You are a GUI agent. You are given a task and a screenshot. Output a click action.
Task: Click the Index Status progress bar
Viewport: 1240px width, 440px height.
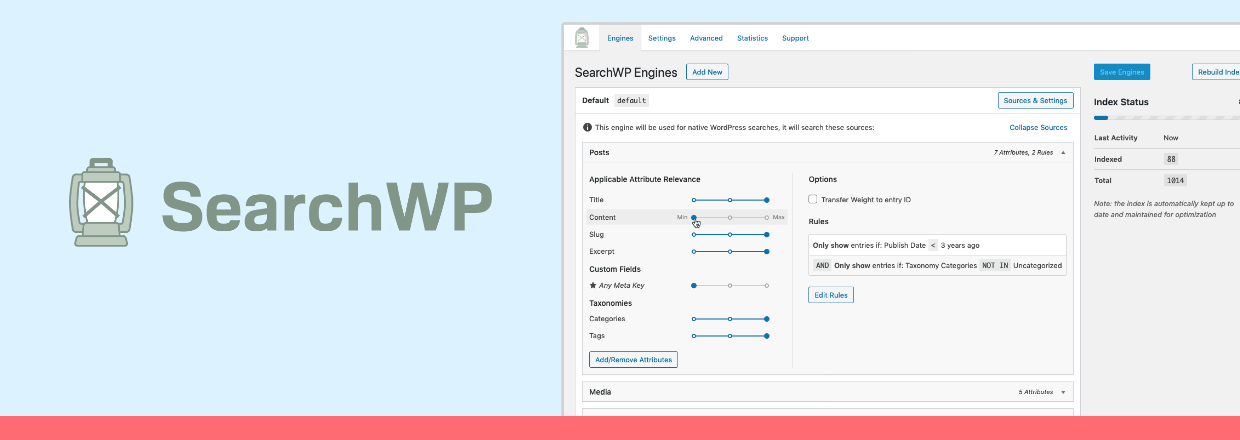click(x=1167, y=118)
